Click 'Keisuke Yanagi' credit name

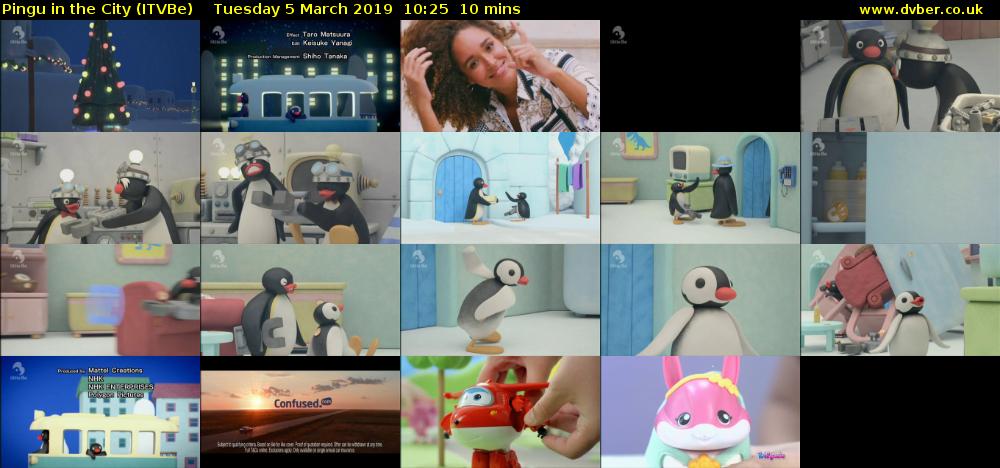[327, 43]
